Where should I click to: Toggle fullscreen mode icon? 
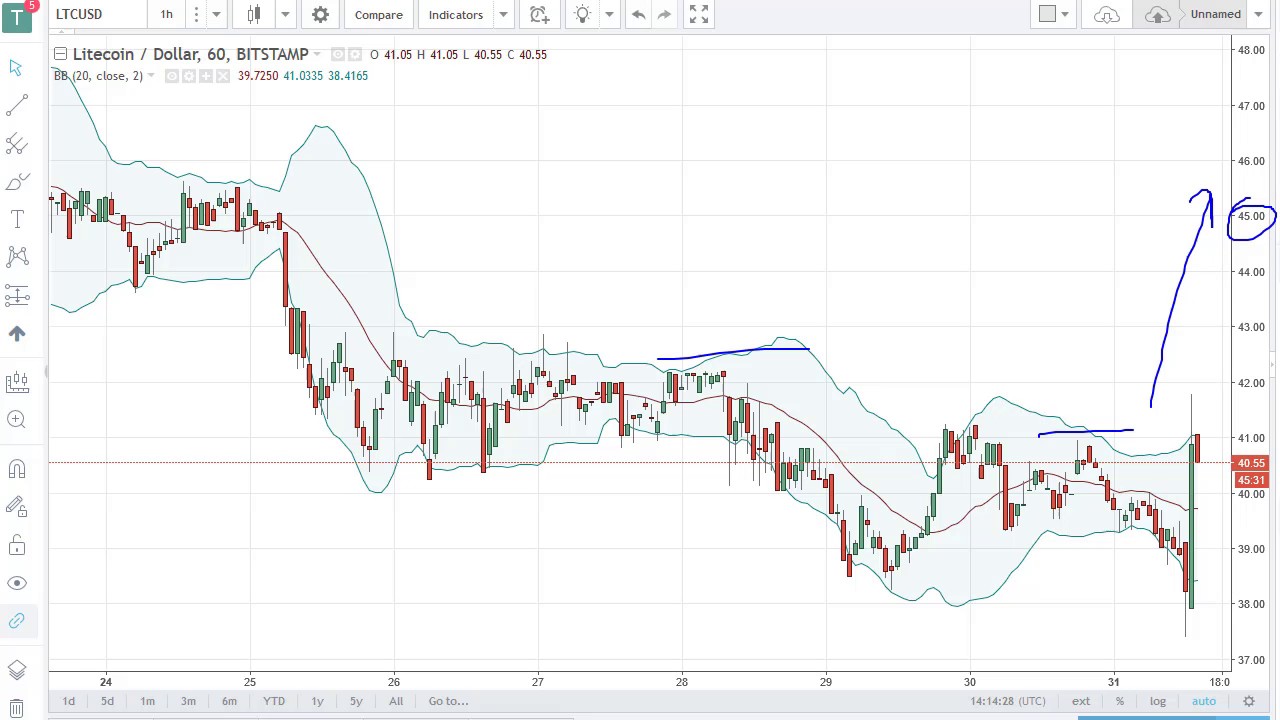(x=699, y=14)
